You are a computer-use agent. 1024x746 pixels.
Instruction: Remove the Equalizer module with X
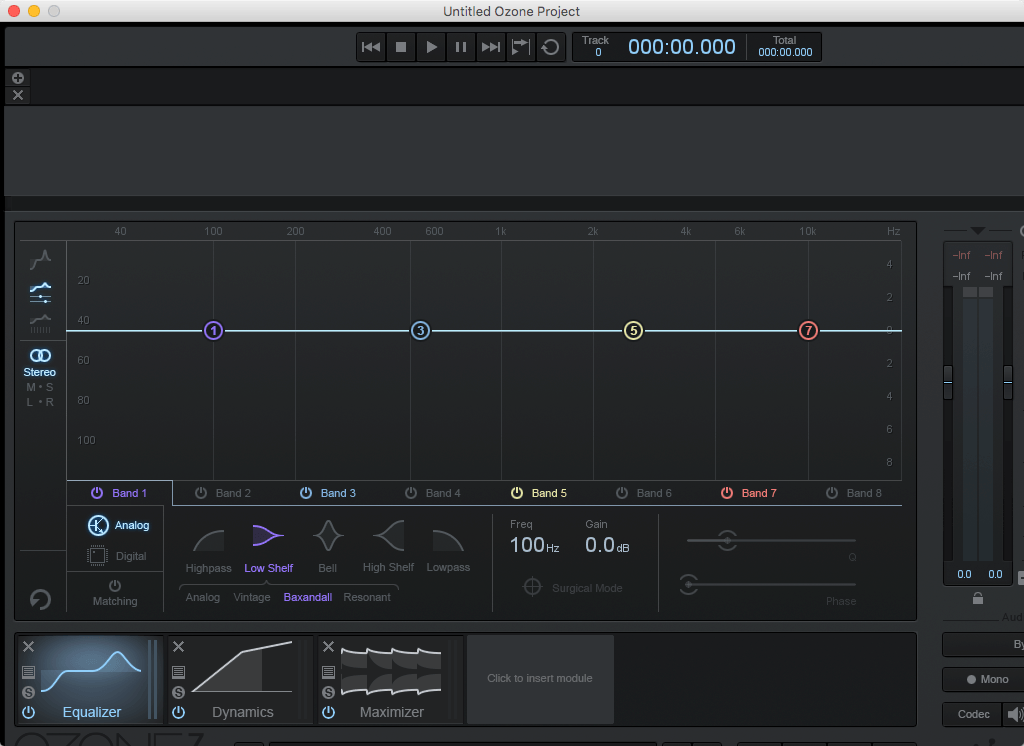click(29, 647)
